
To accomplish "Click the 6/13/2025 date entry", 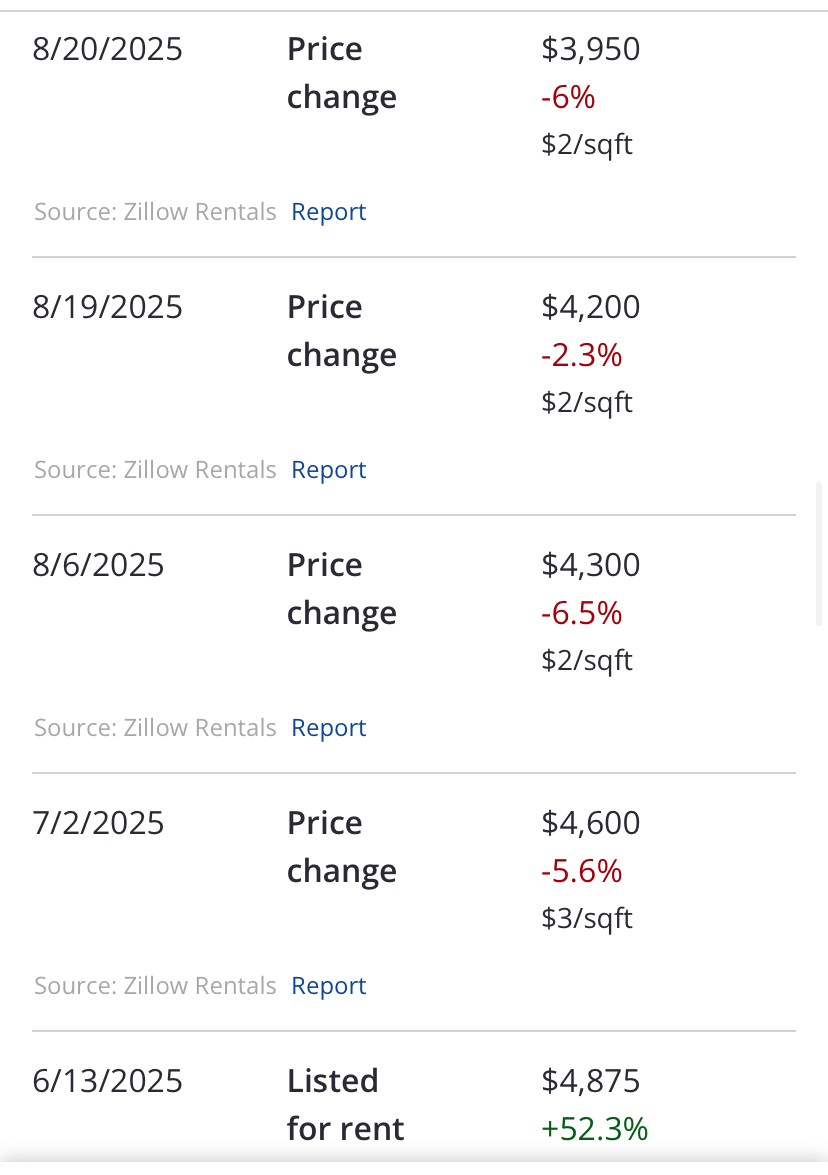I will click(107, 1081).
